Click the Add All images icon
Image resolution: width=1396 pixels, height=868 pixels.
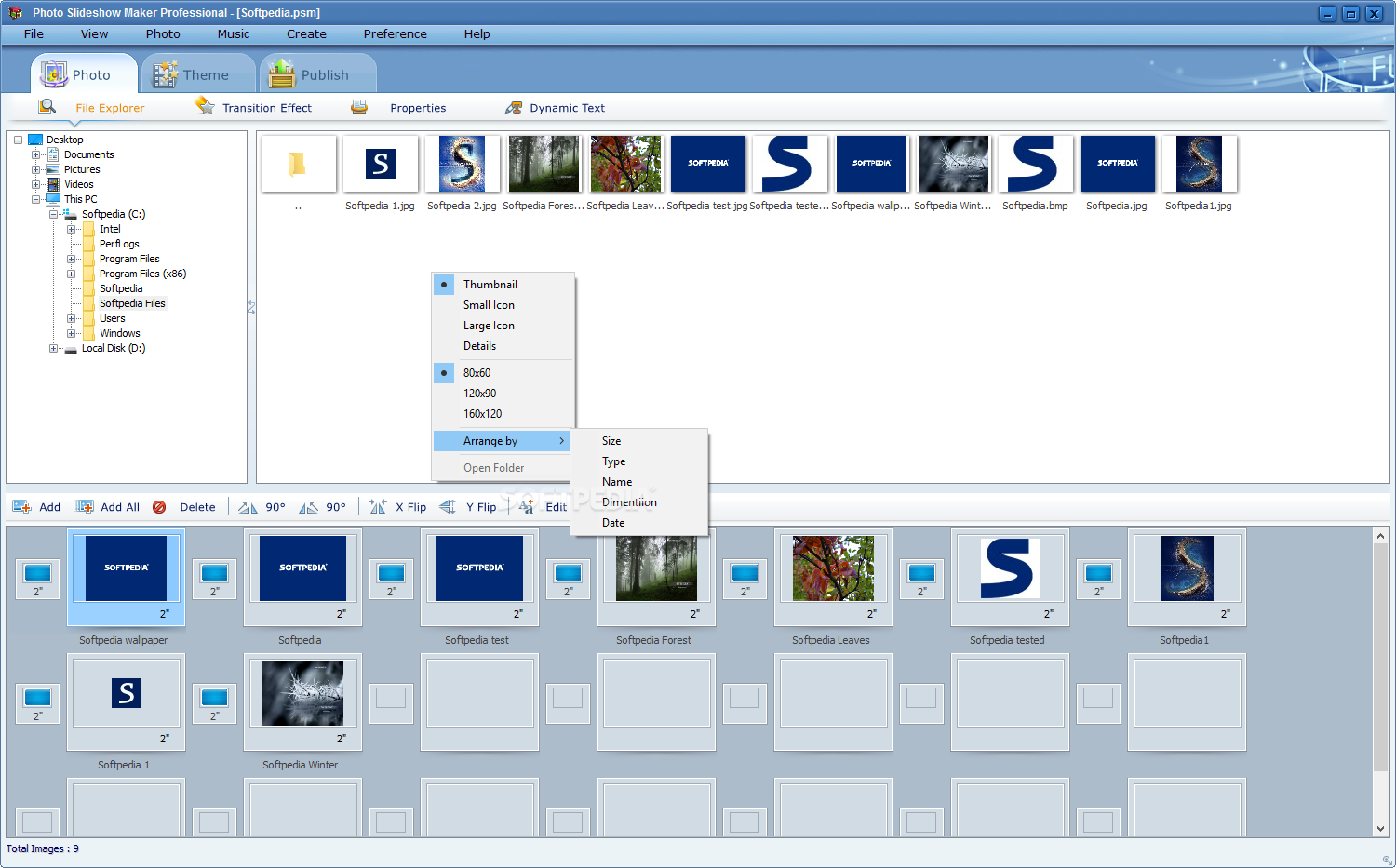(x=85, y=507)
